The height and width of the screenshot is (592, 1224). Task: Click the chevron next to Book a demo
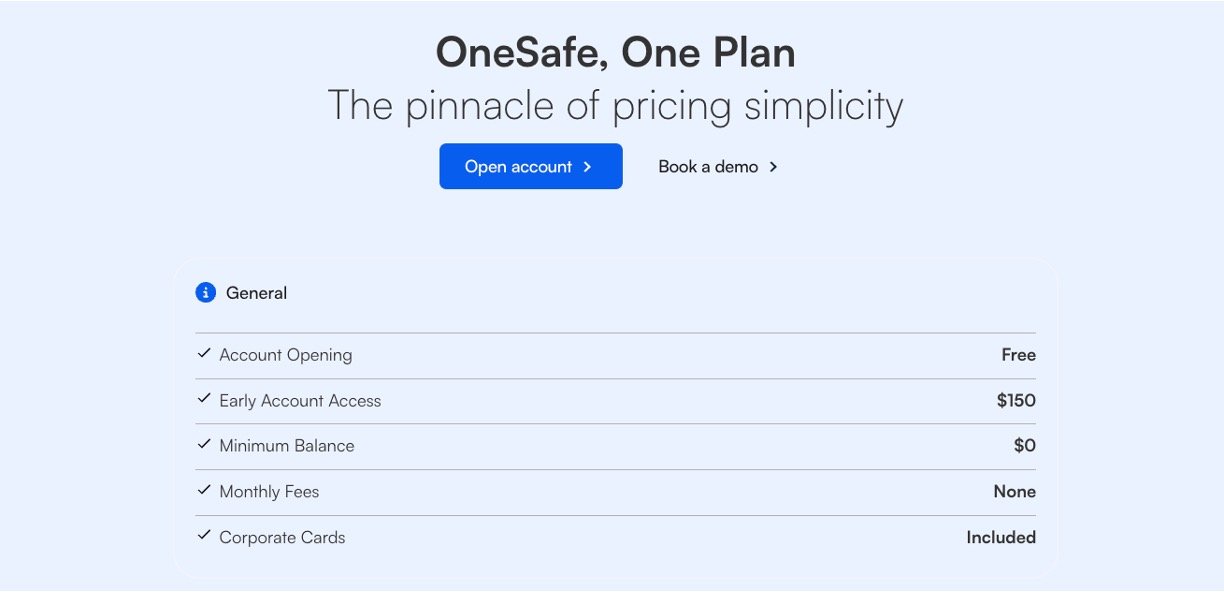tap(773, 167)
